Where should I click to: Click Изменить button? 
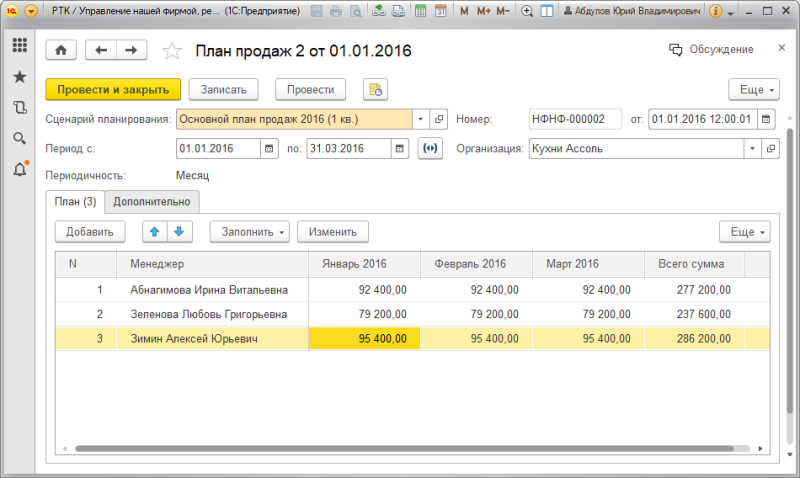(333, 232)
